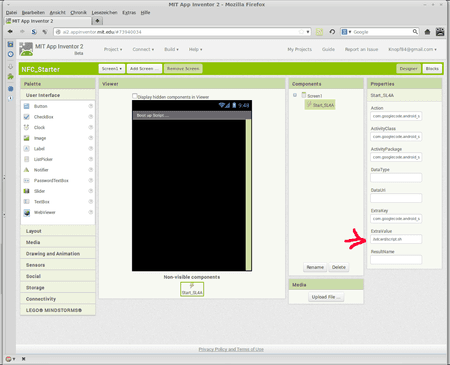The image size is (450, 365).
Task: Open help for Button component
Action: point(90,106)
